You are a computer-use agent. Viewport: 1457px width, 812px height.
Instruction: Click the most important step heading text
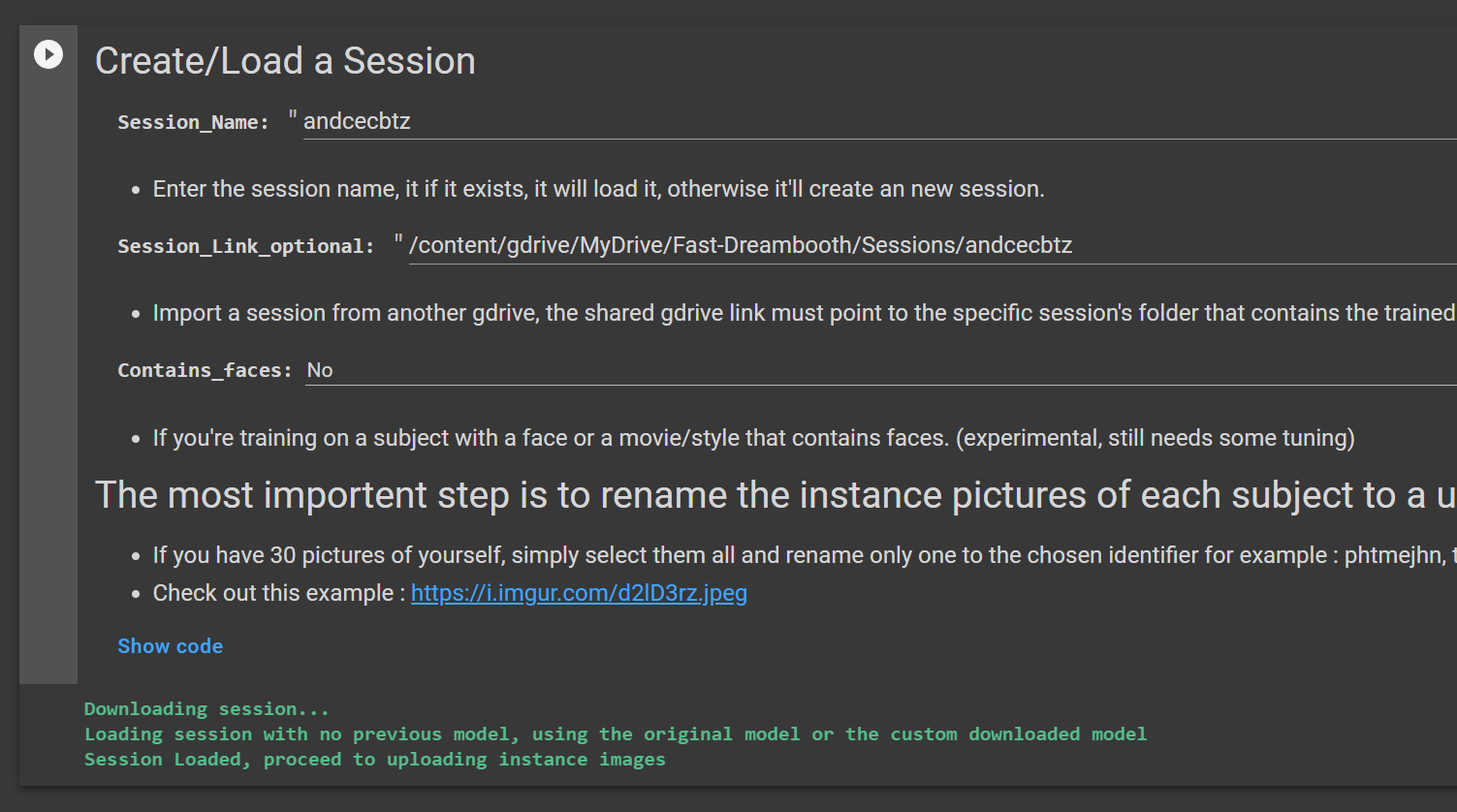679,494
